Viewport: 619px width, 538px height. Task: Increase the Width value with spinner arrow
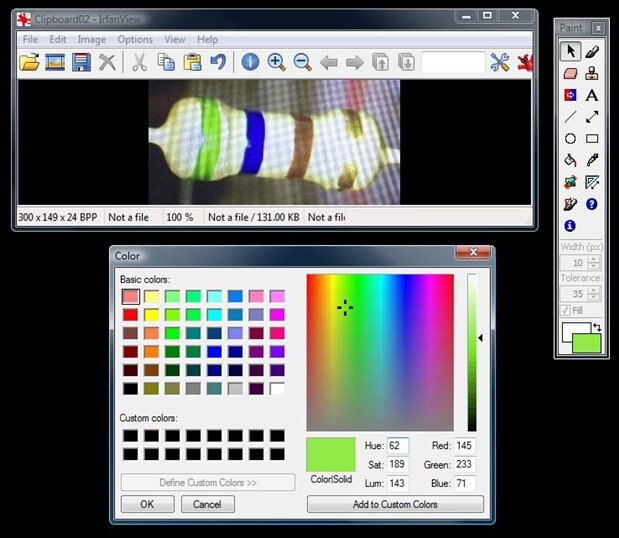pos(594,258)
